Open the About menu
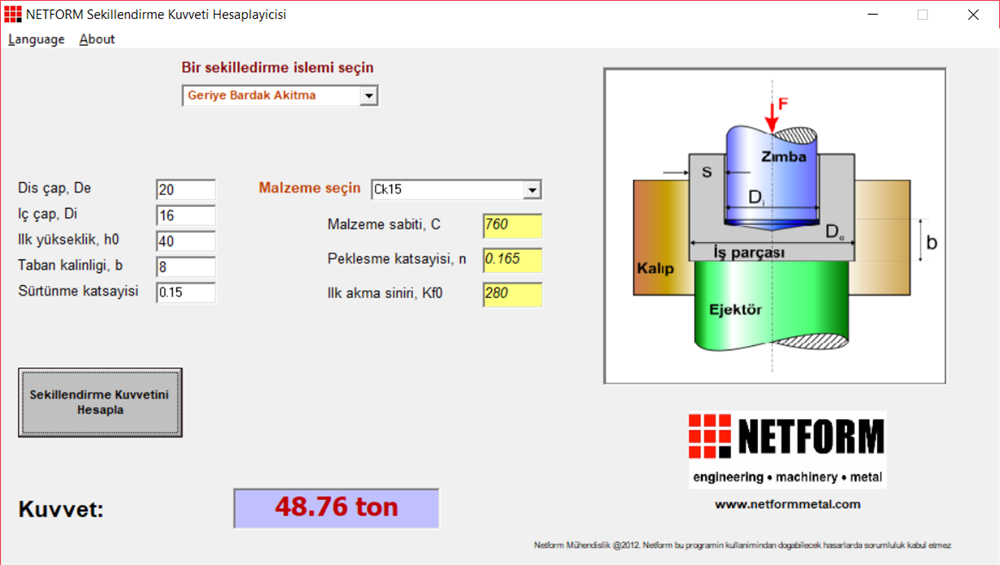The image size is (1000, 565). click(97, 39)
